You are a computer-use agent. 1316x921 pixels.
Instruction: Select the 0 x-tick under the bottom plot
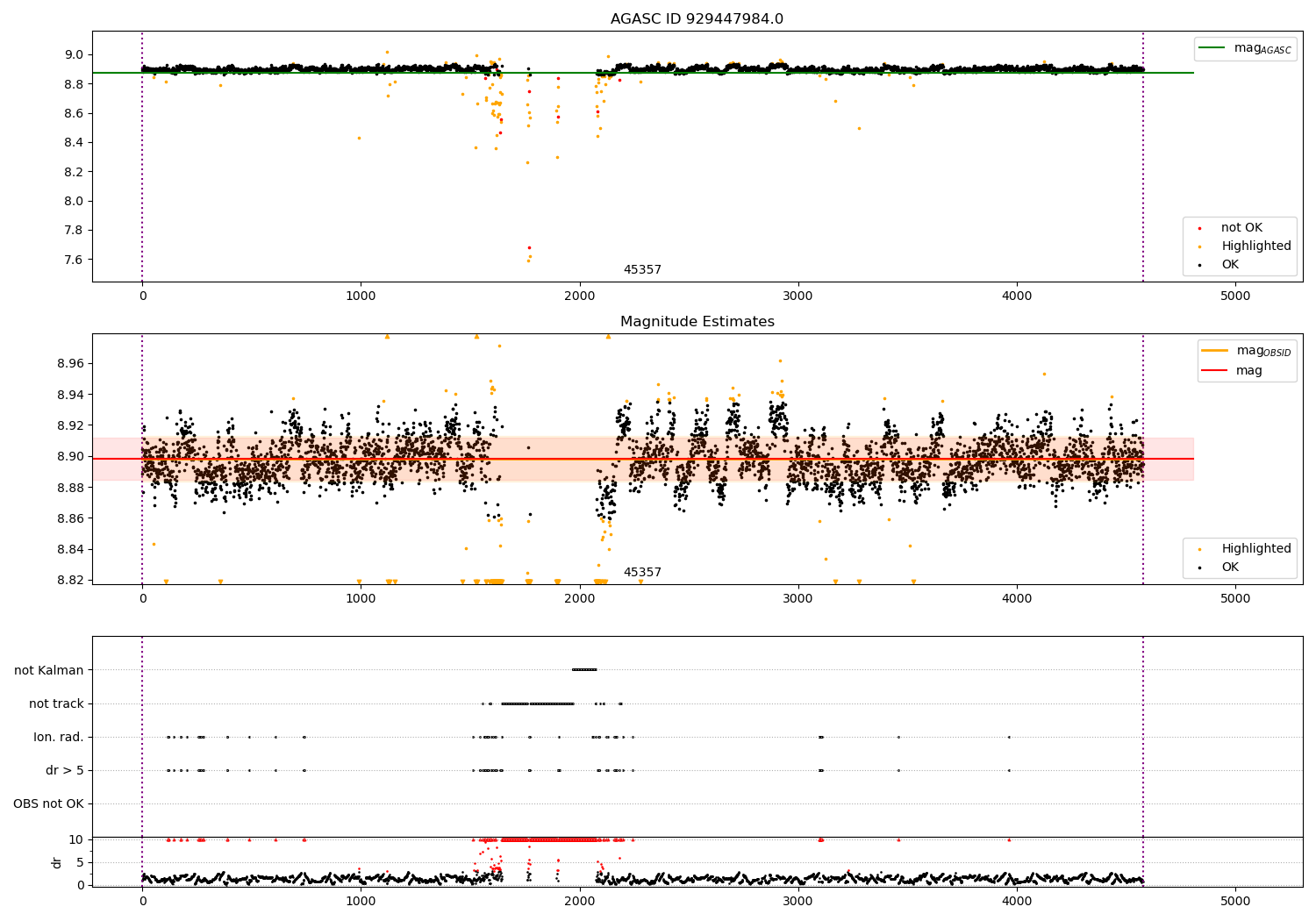[x=142, y=901]
